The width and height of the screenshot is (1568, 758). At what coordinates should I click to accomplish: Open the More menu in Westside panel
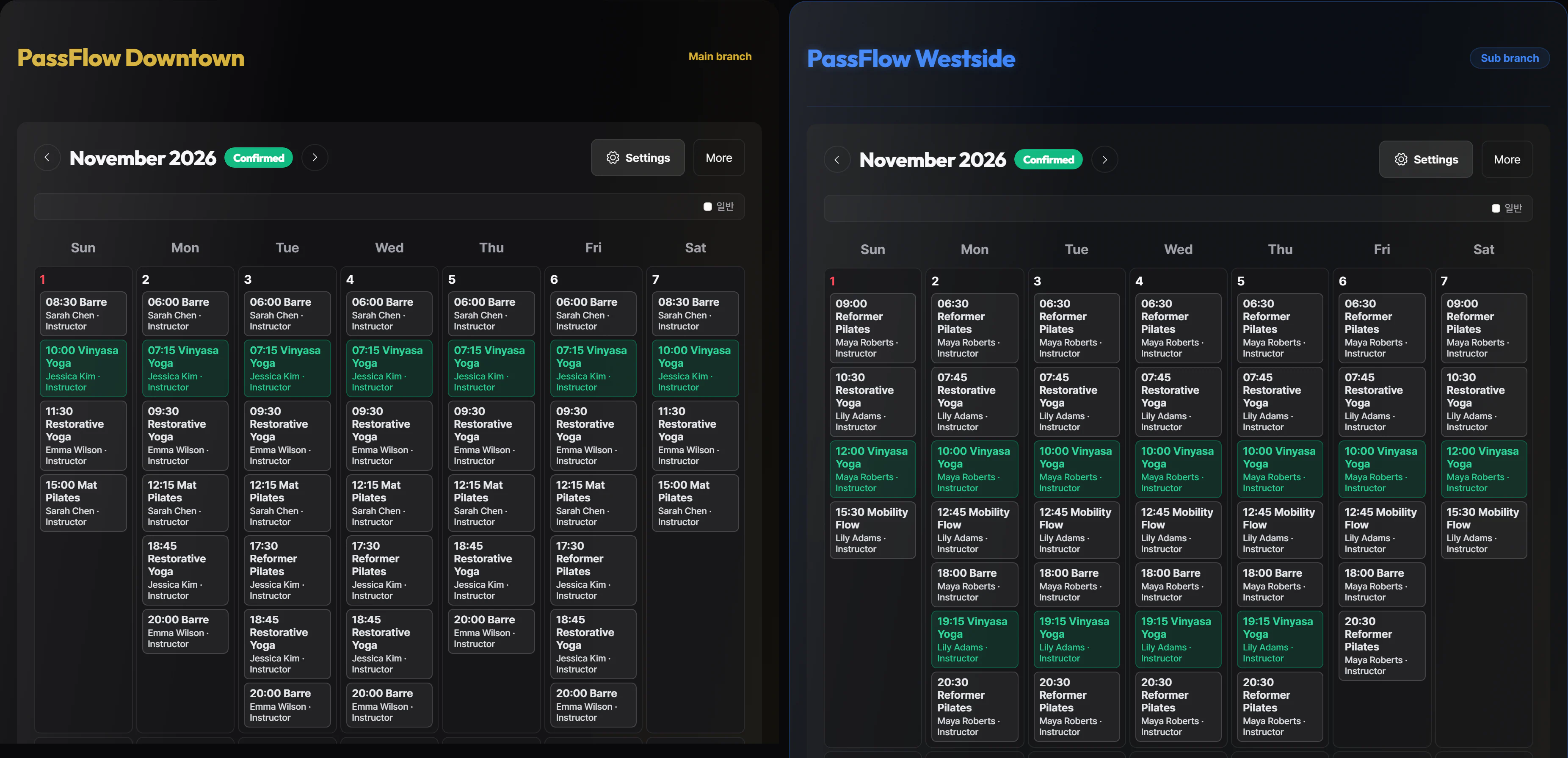1507,160
